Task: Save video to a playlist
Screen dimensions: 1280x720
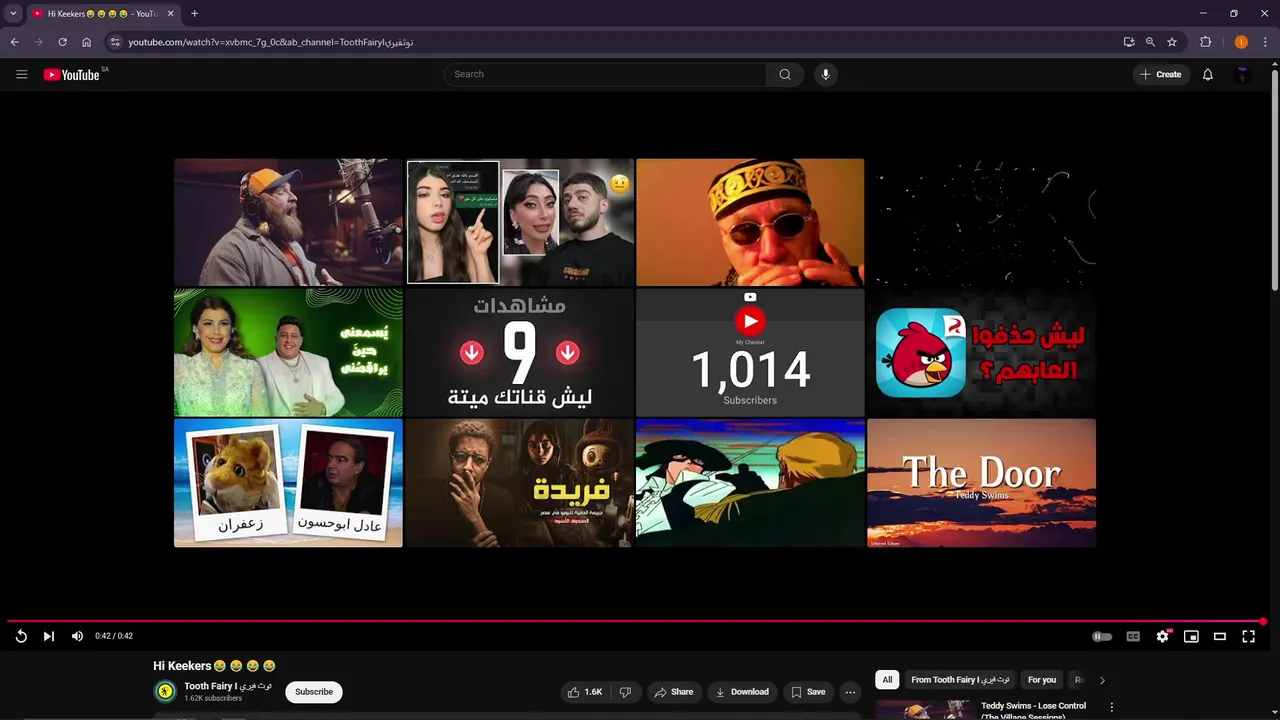Action: coord(808,692)
